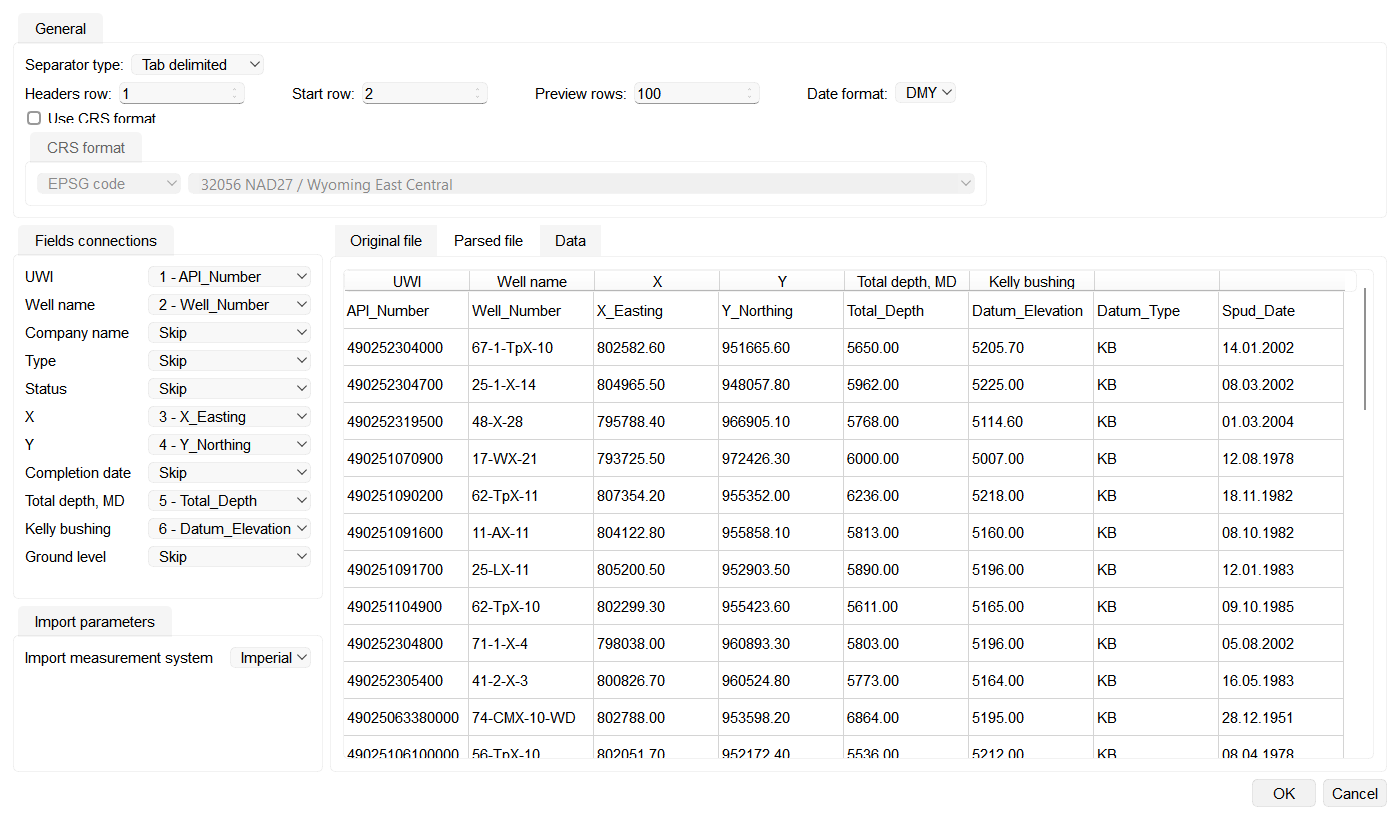Click the Start row stepper arrows
The image size is (1400, 820).
click(x=480, y=93)
